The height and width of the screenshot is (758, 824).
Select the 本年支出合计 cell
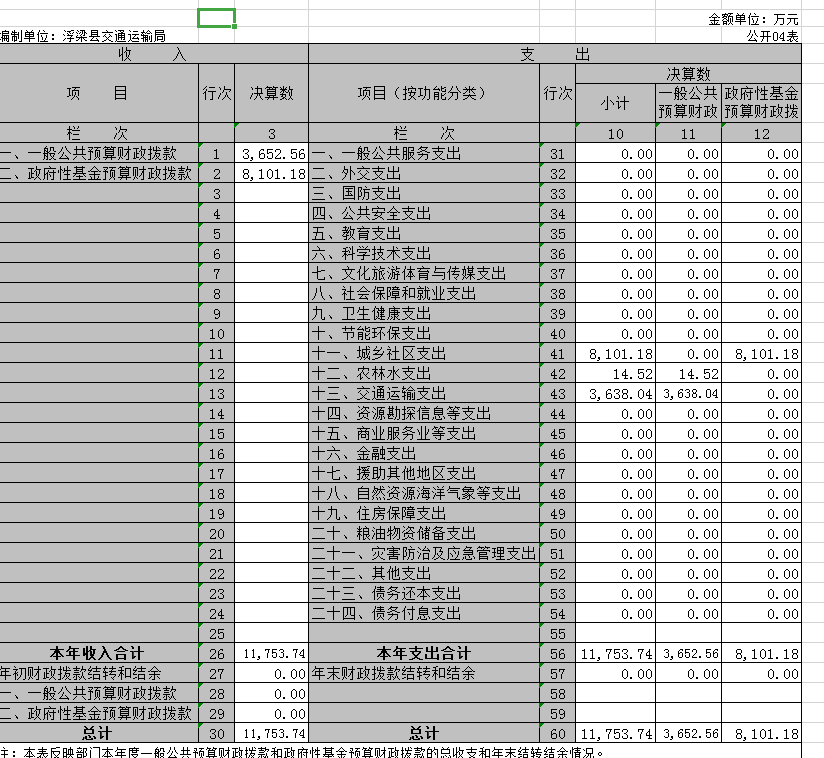coord(423,653)
